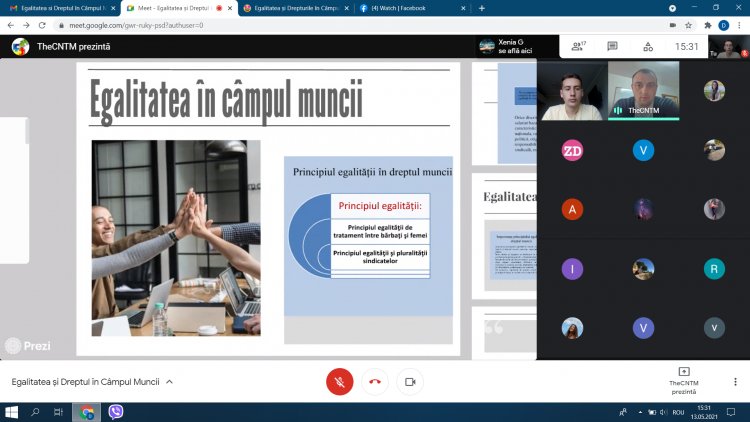The width and height of the screenshot is (750, 422).
Task: Expand meeting details chevron next to title
Action: (169, 382)
